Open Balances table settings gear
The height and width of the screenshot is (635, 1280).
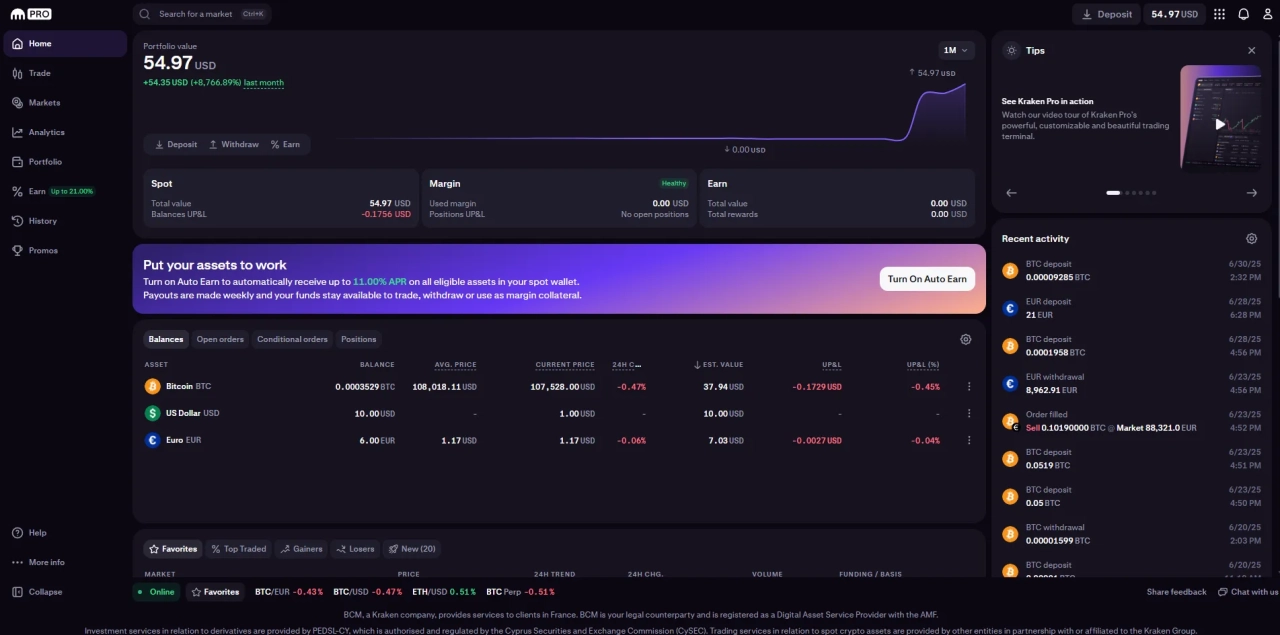[x=965, y=339]
